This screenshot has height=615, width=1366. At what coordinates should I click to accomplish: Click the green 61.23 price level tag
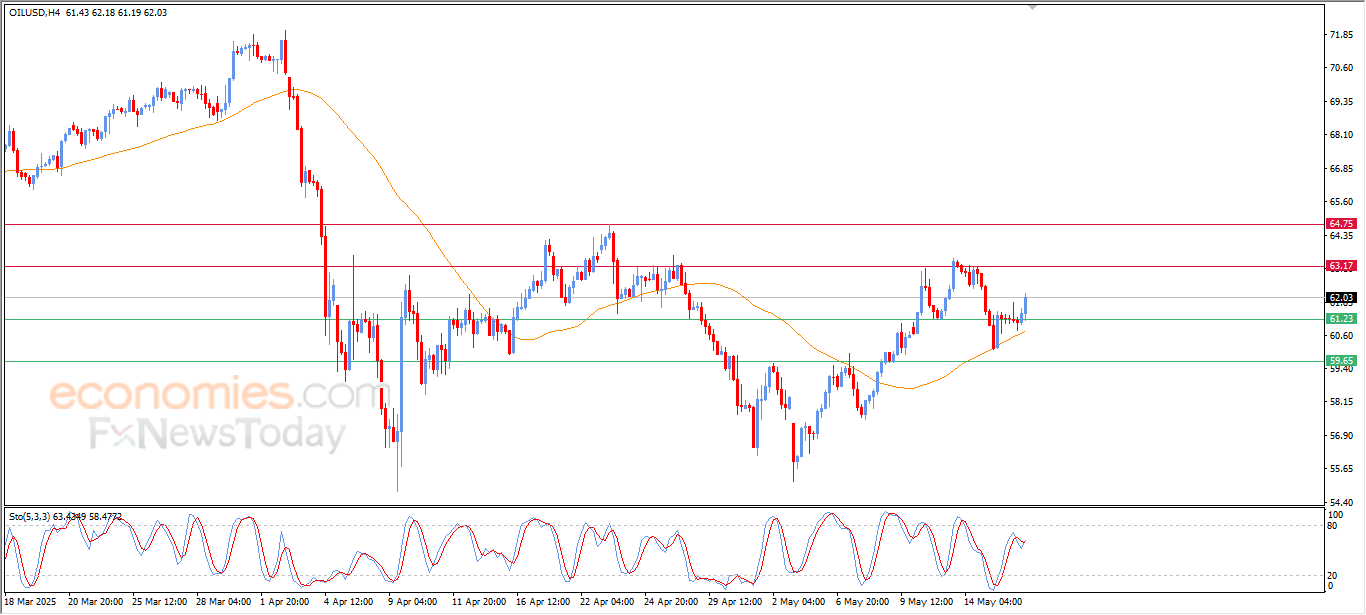(x=1341, y=318)
